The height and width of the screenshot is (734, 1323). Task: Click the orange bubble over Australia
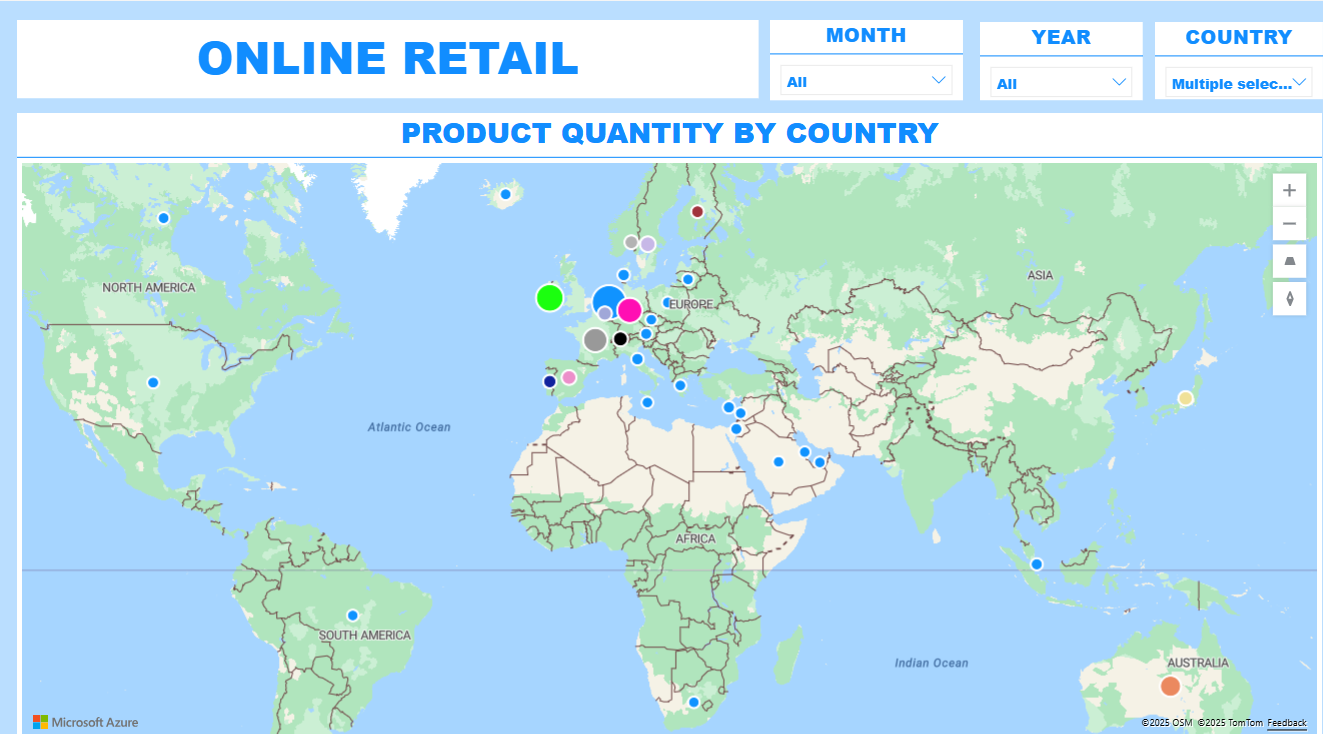[1172, 686]
